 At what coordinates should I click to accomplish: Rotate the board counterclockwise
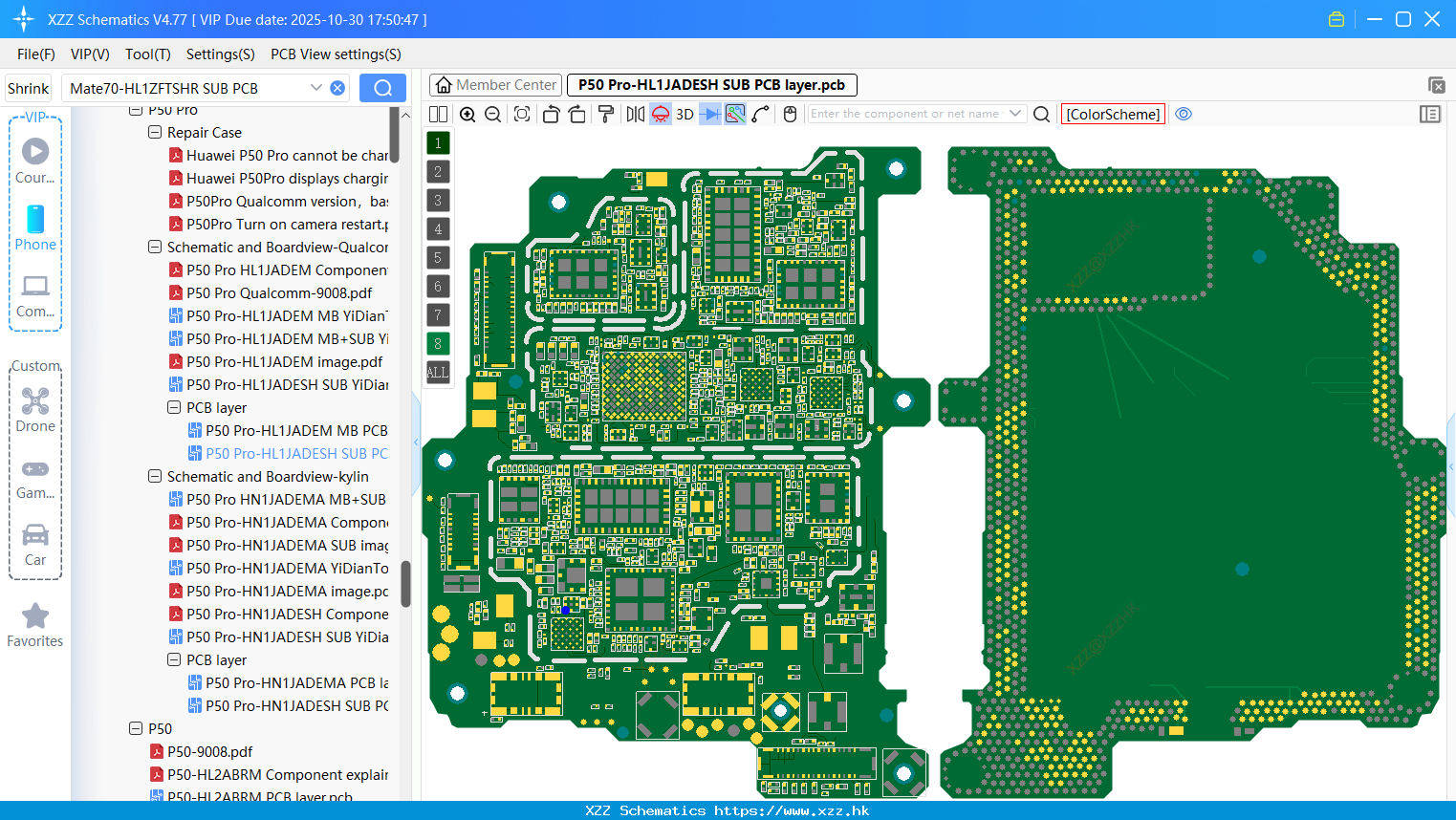[551, 114]
